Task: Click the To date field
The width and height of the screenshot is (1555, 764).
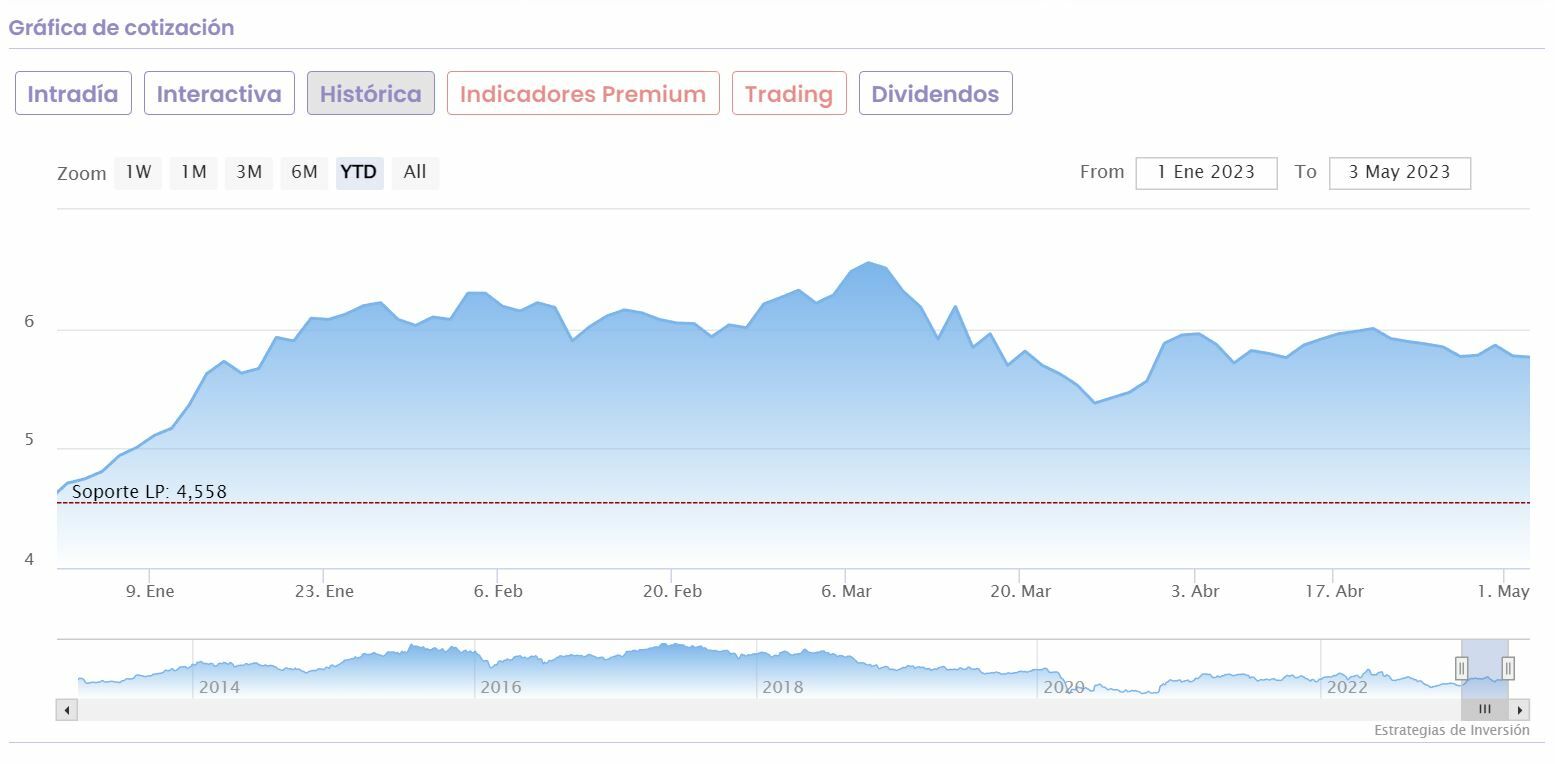Action: (1399, 172)
